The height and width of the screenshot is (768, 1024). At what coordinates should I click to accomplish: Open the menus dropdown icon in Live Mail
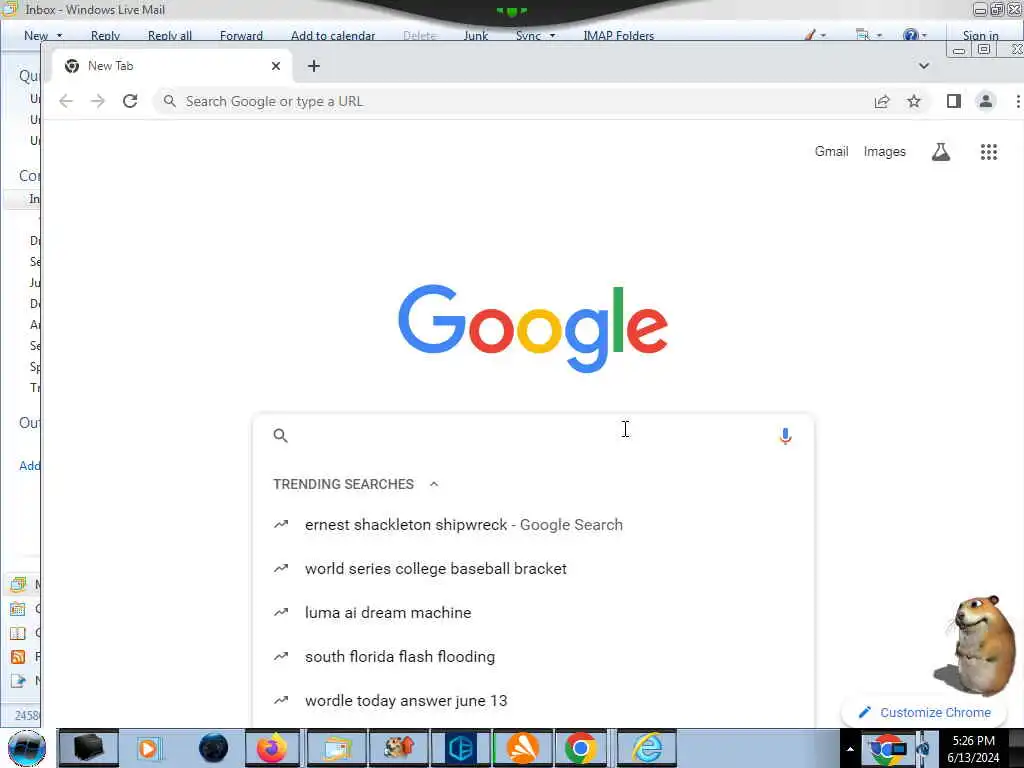click(x=867, y=35)
